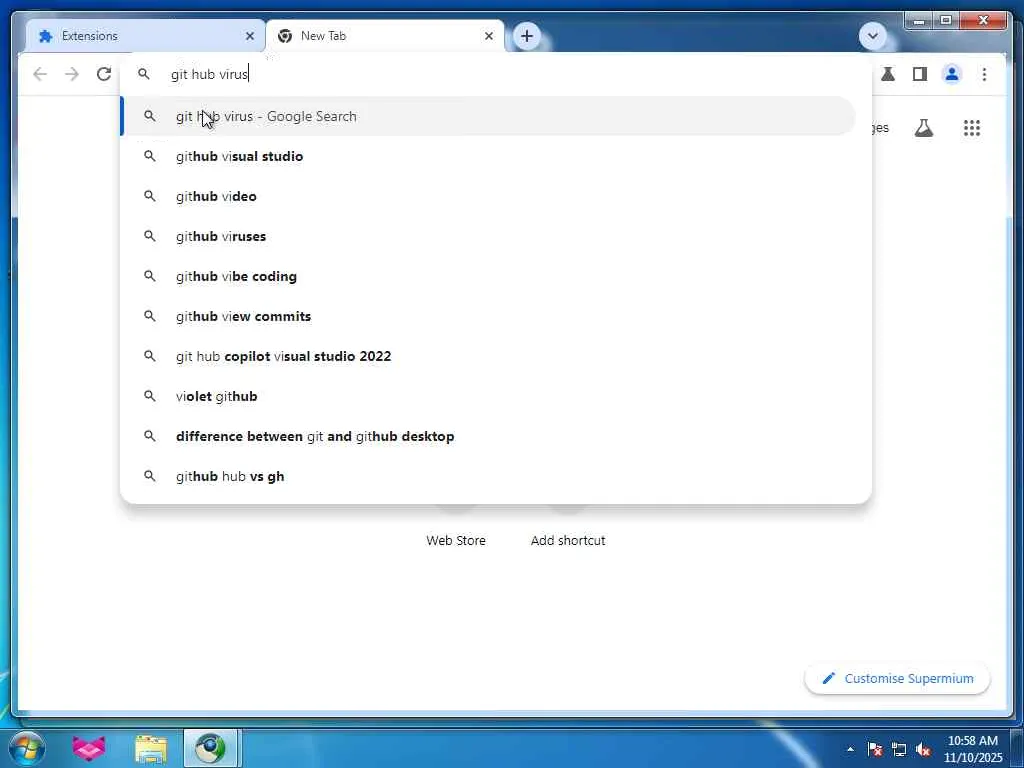
Task: Select 'github vibe coding' suggestion
Action: [488, 276]
